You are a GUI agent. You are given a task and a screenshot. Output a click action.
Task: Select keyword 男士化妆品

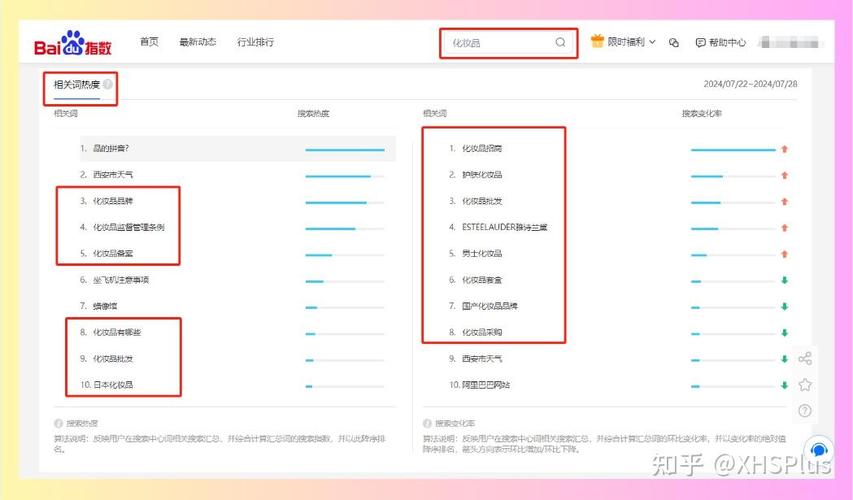pos(482,254)
